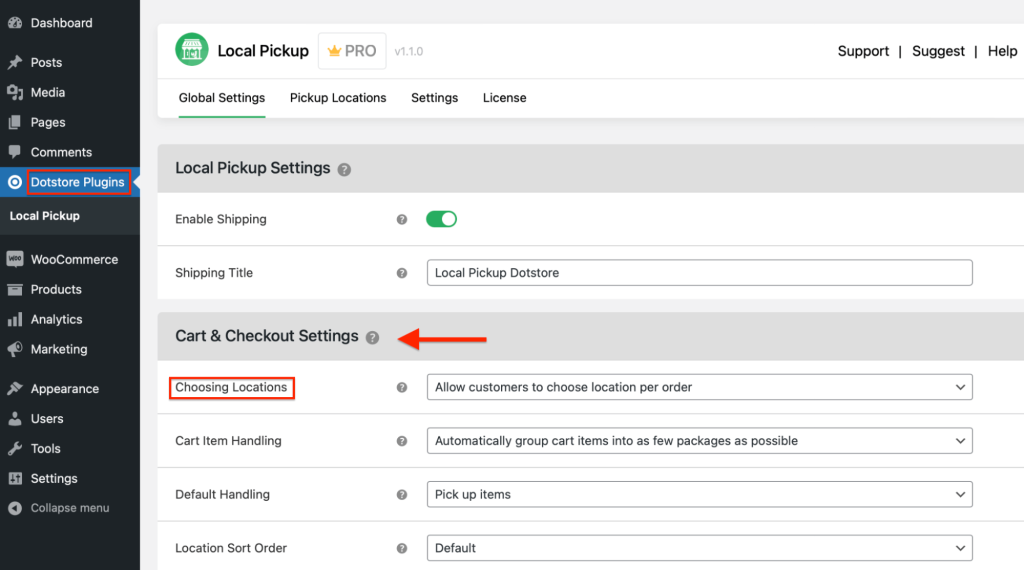Image resolution: width=1024 pixels, height=570 pixels.
Task: Click help icon next to Cart Item Handling
Action: pos(402,441)
